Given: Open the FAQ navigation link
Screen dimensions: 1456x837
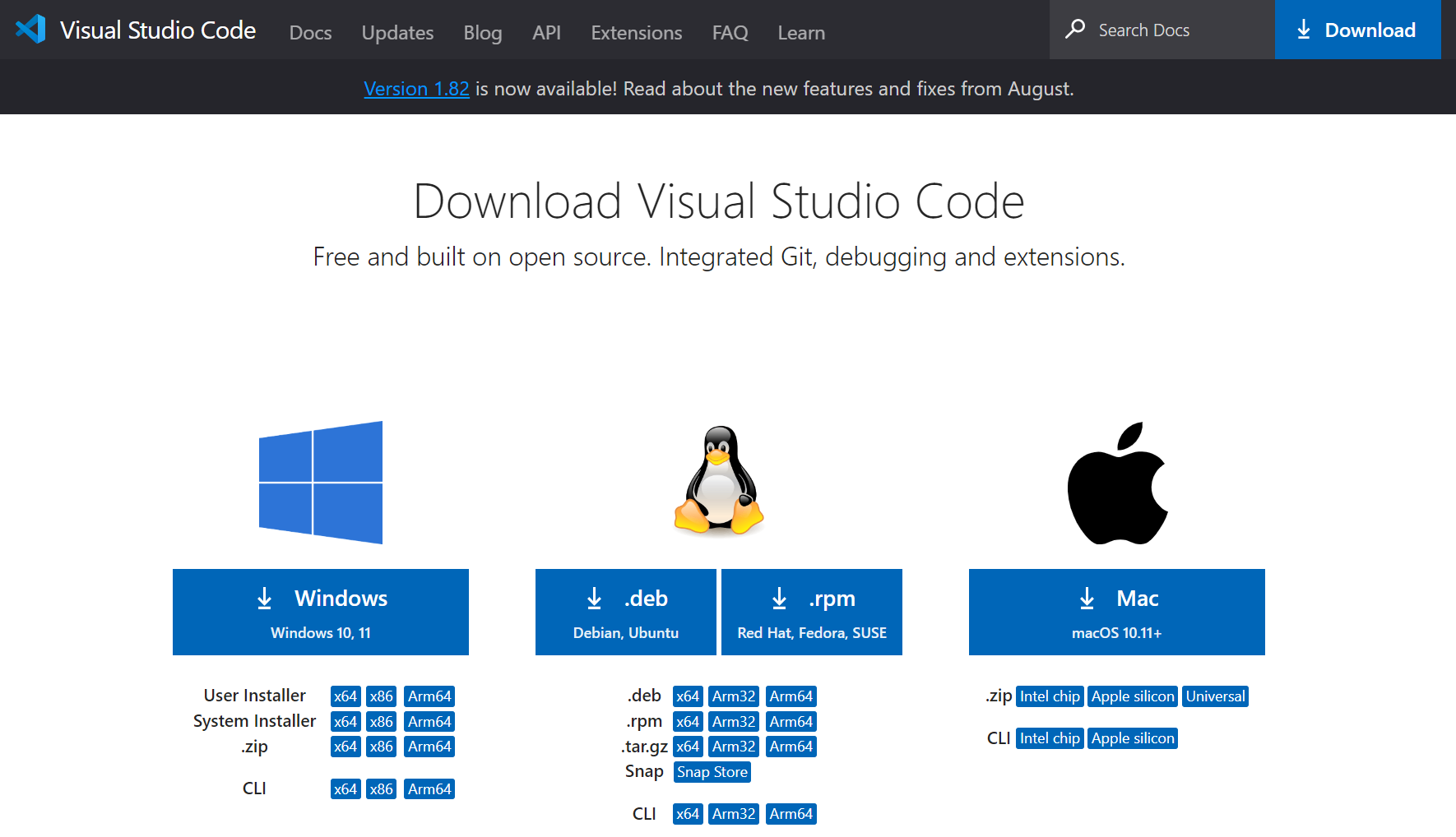Looking at the screenshot, I should 730,33.
